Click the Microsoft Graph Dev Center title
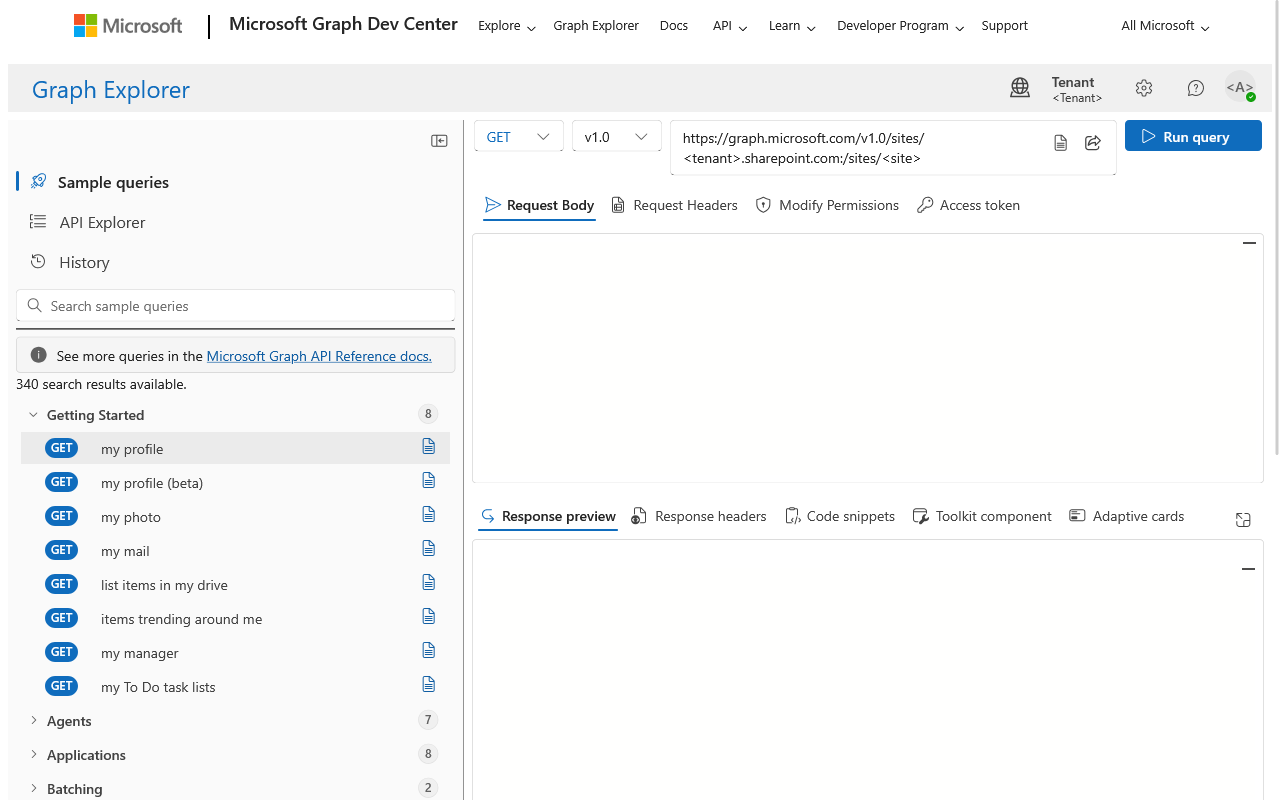1280x800 pixels. coord(343,25)
